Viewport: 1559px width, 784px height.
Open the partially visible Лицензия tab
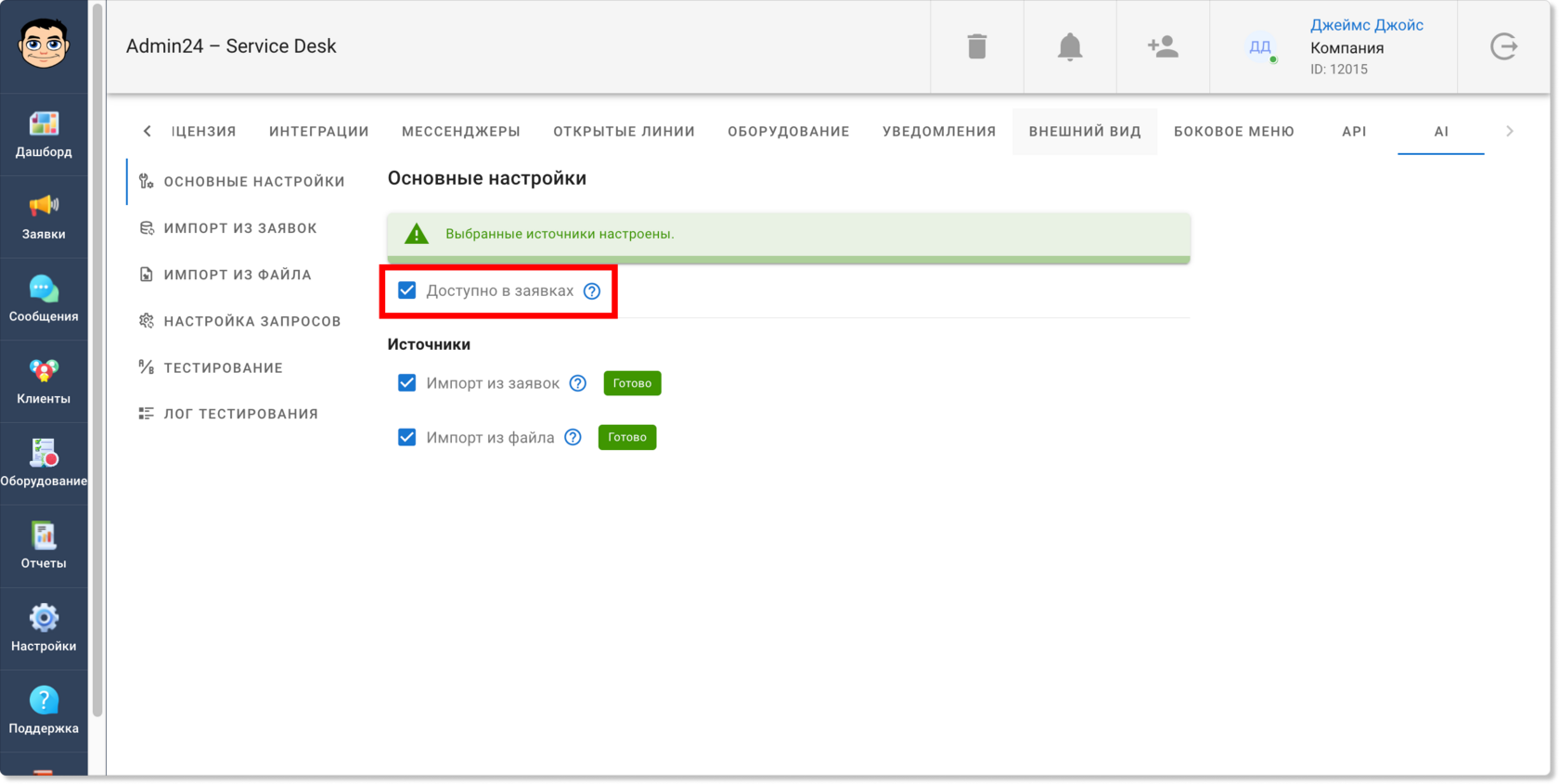[x=204, y=132]
